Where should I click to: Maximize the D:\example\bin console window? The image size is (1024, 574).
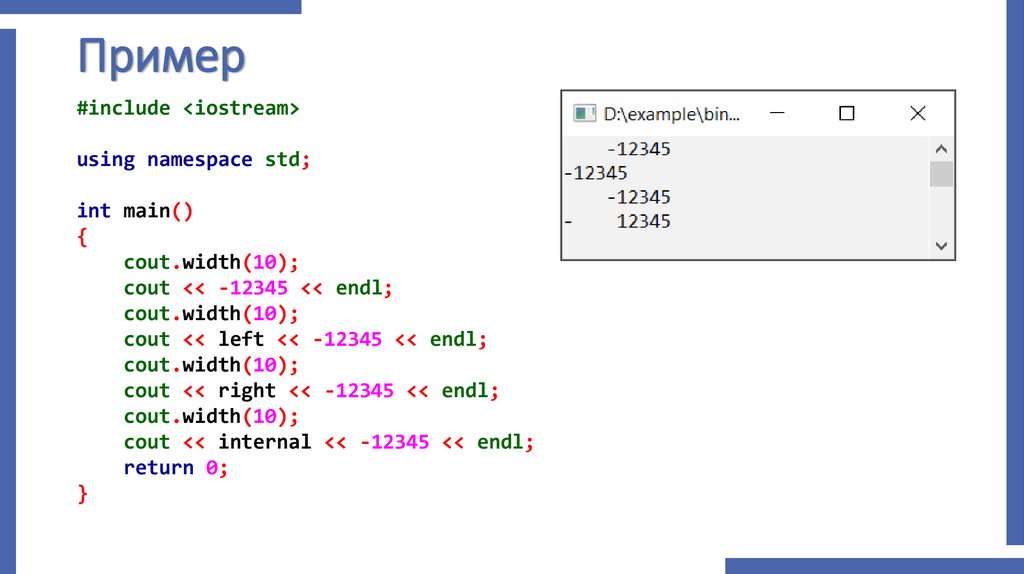[846, 114]
